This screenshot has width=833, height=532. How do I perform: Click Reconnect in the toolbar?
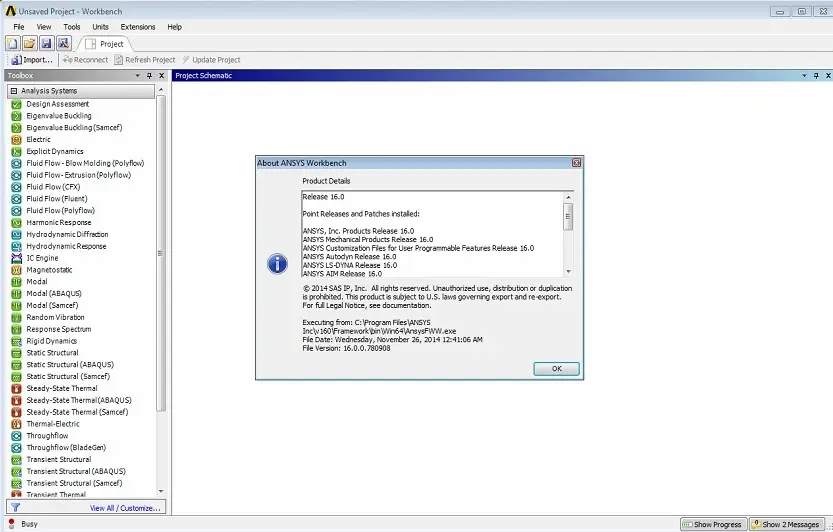(x=85, y=60)
